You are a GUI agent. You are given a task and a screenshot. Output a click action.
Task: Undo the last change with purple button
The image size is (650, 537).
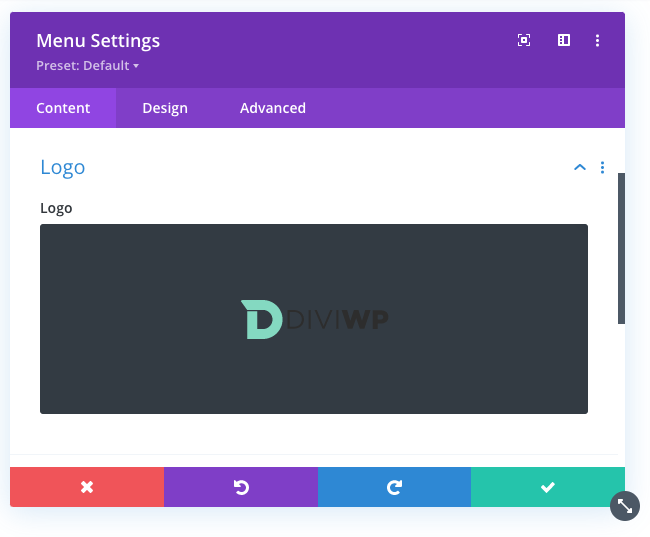(x=241, y=487)
